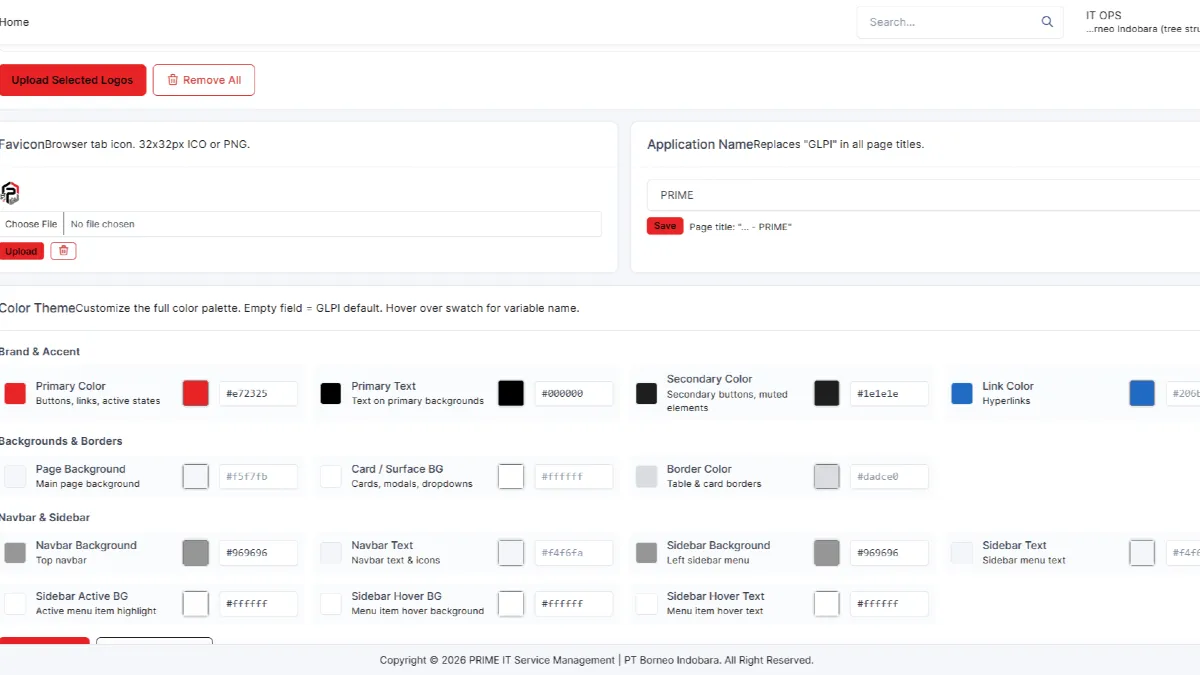
Task: Open the color picker beside the Card / Surface BG field
Action: [511, 476]
